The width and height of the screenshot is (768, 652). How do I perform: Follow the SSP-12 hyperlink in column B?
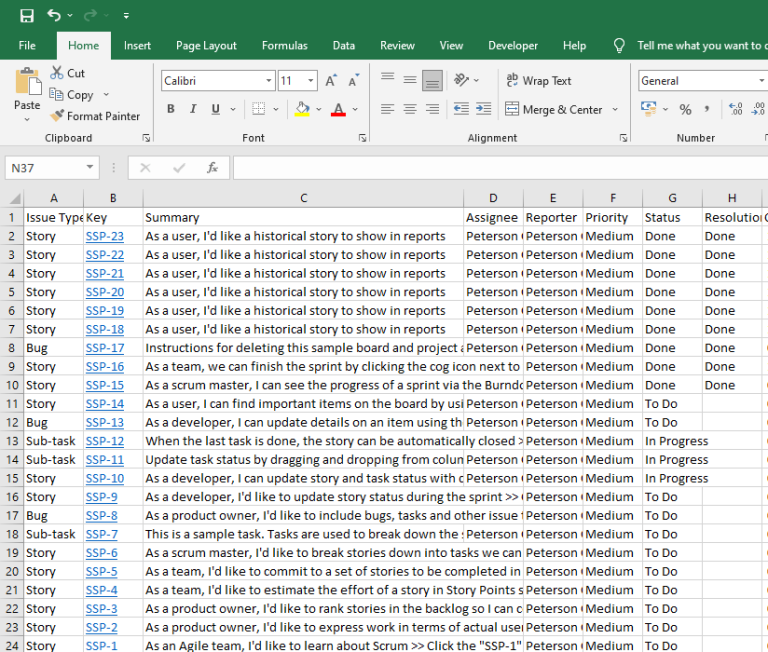click(x=105, y=441)
